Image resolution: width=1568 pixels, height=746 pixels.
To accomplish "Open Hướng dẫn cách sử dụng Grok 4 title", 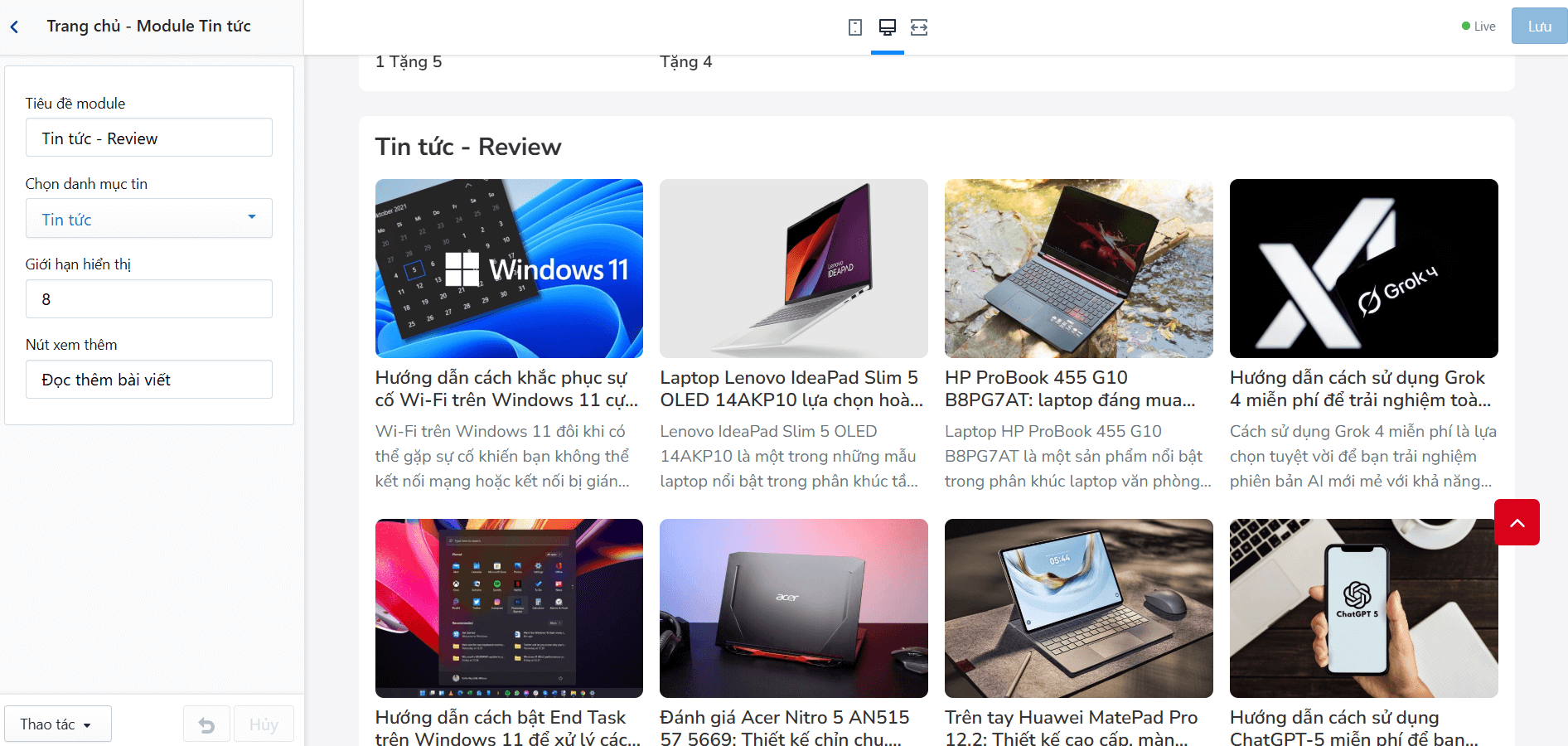I will (x=1361, y=389).
